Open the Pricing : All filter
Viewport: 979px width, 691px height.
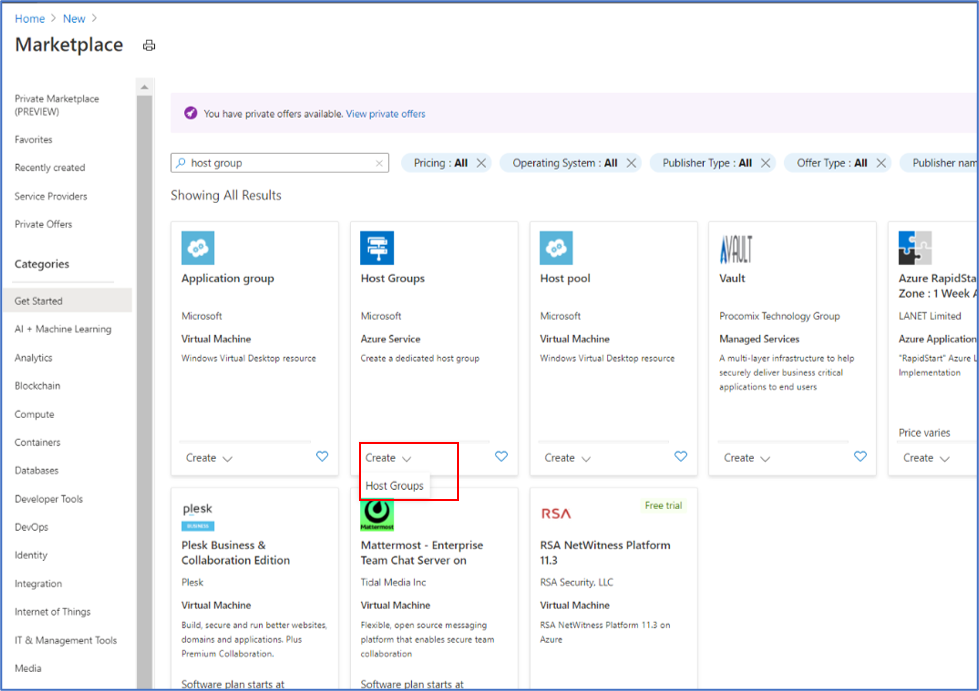[x=440, y=163]
